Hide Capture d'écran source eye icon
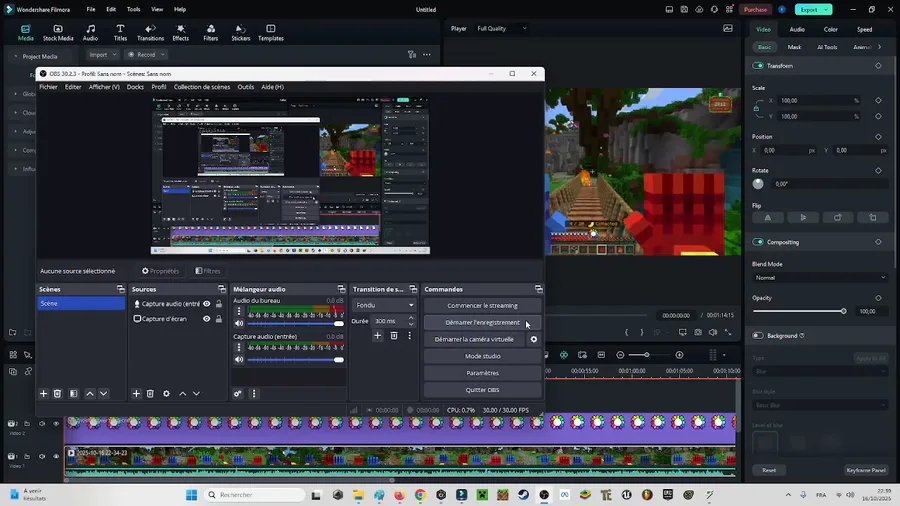900x506 pixels. (207, 319)
